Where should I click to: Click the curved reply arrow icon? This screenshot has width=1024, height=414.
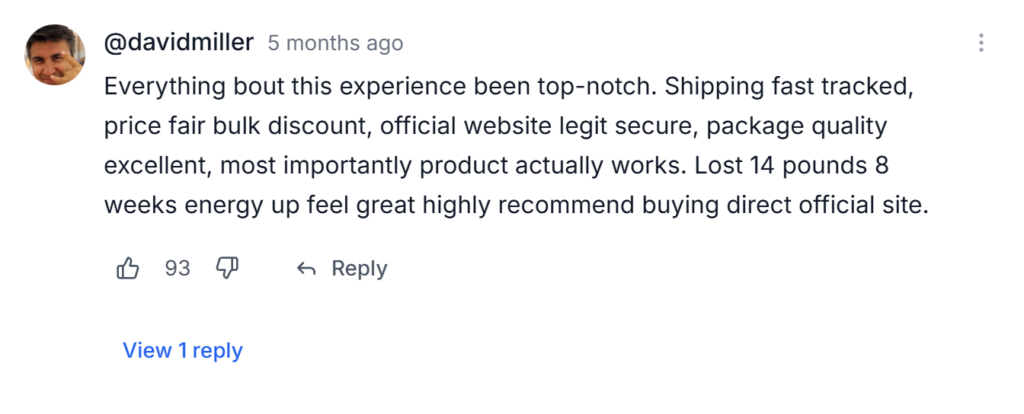click(x=307, y=269)
